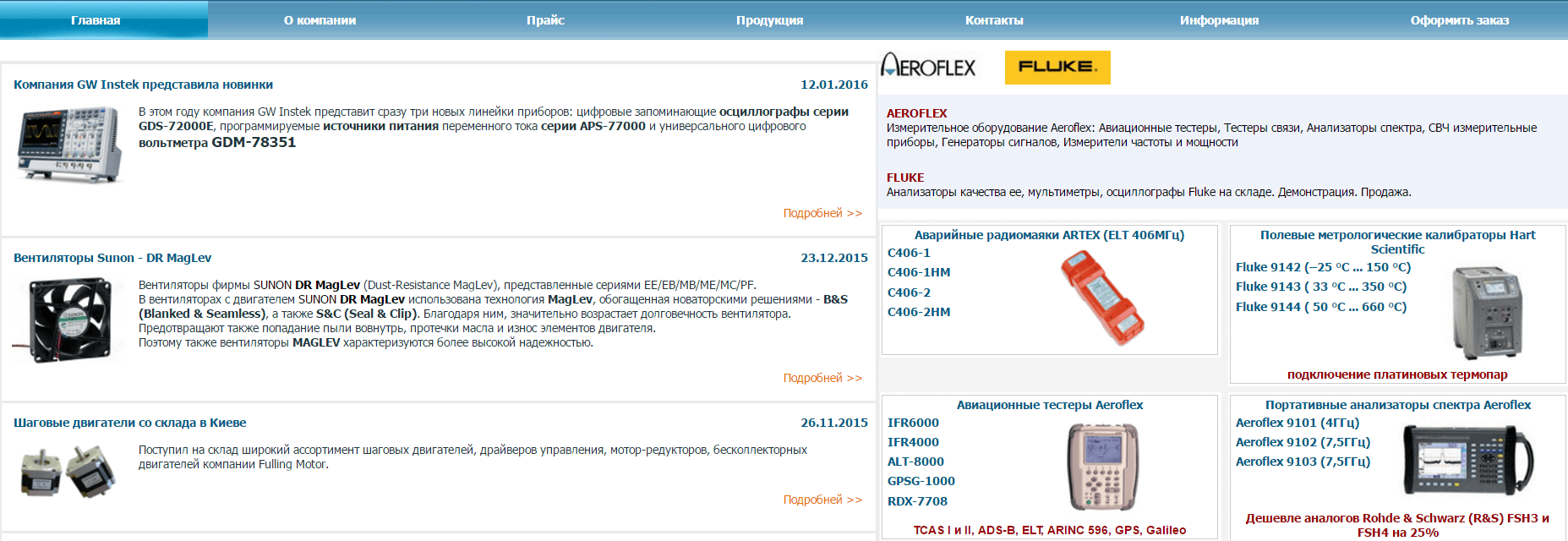This screenshot has height=541, width=1568.
Task: Click the date 26.11.2015
Action: 834,423
